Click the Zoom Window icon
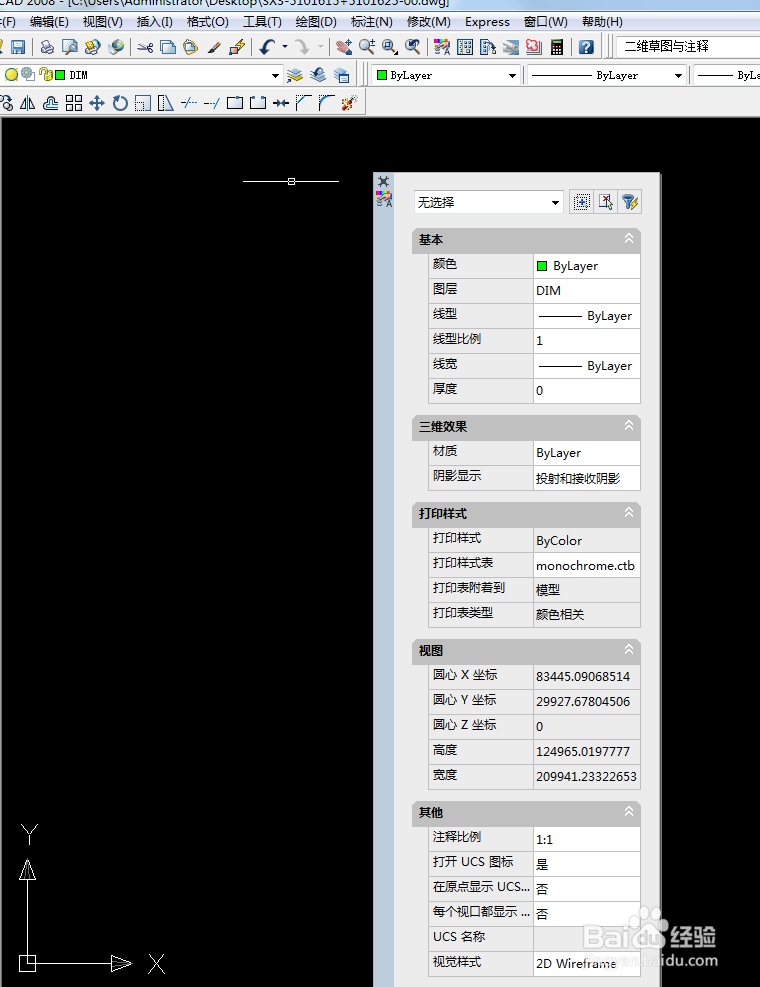The width and height of the screenshot is (760, 987). tap(389, 47)
